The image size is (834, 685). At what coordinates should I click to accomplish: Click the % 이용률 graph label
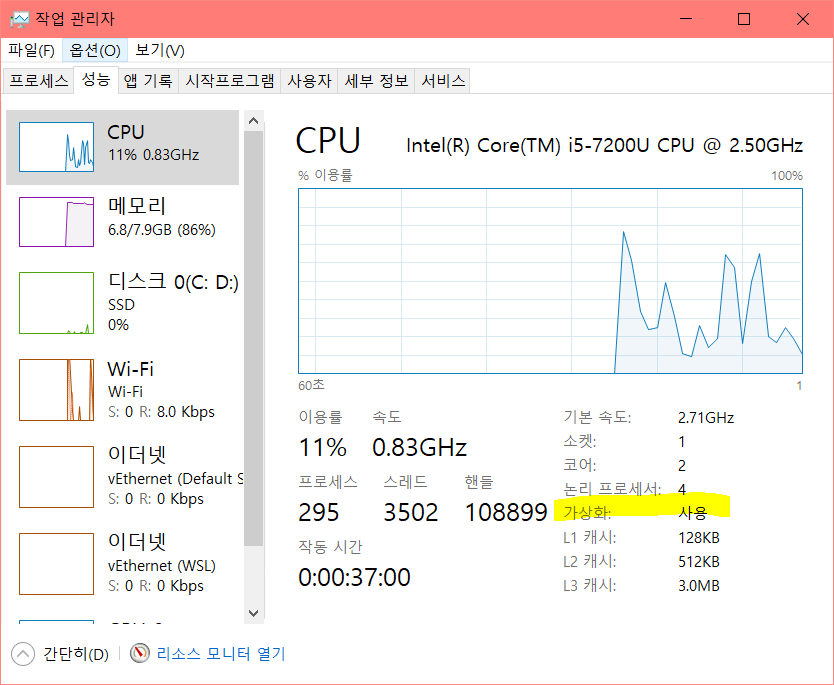coord(326,175)
